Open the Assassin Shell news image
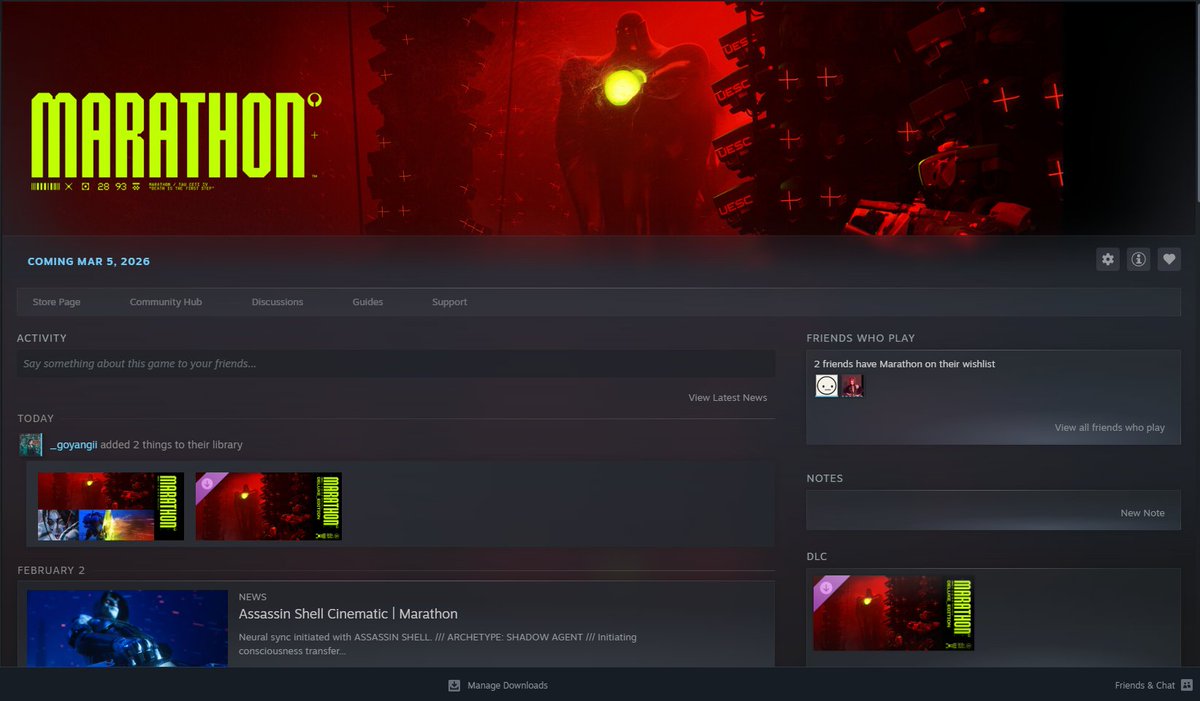Image resolution: width=1200 pixels, height=701 pixels. (128, 629)
